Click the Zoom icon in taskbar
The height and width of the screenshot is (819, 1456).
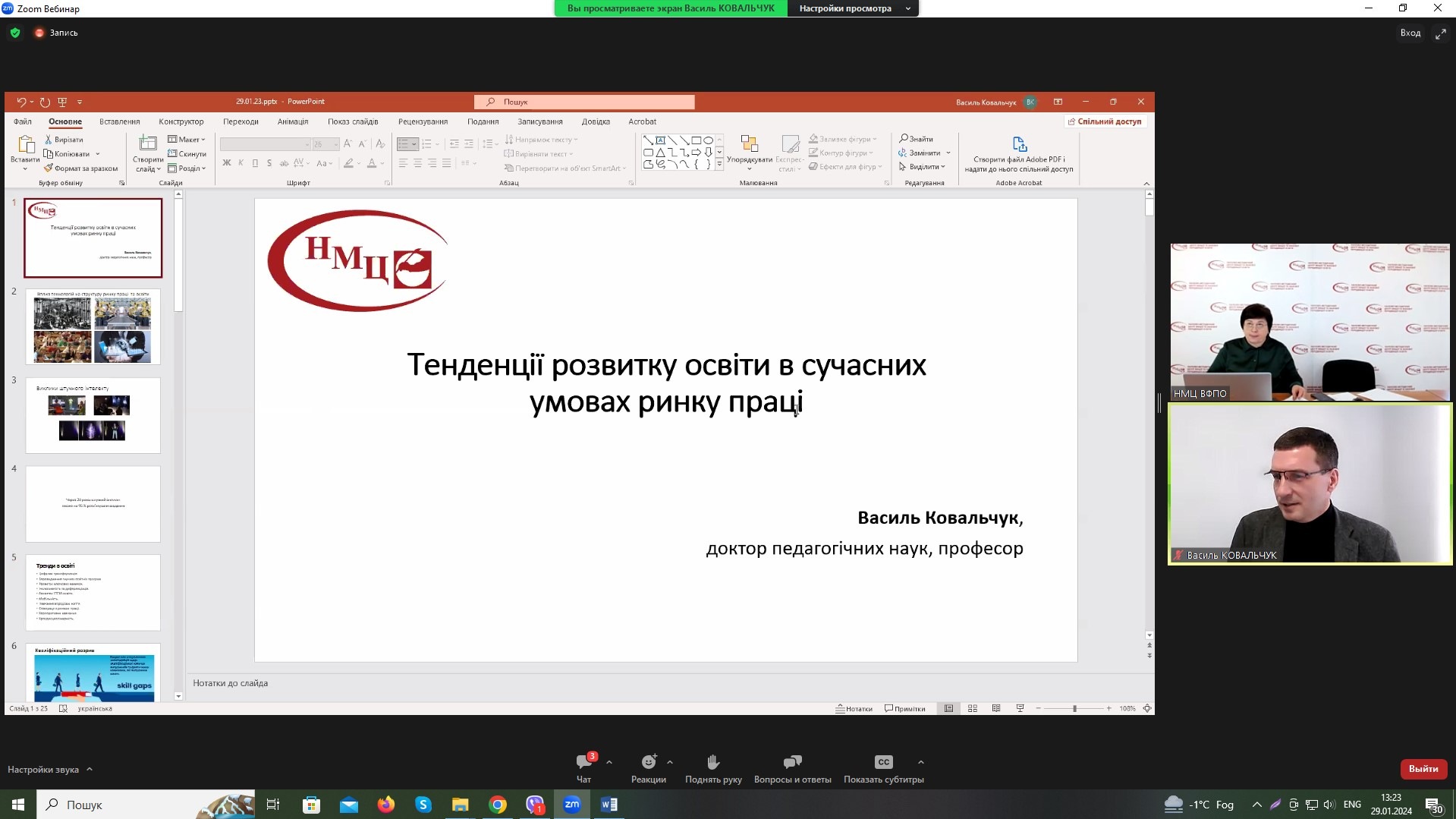[572, 805]
